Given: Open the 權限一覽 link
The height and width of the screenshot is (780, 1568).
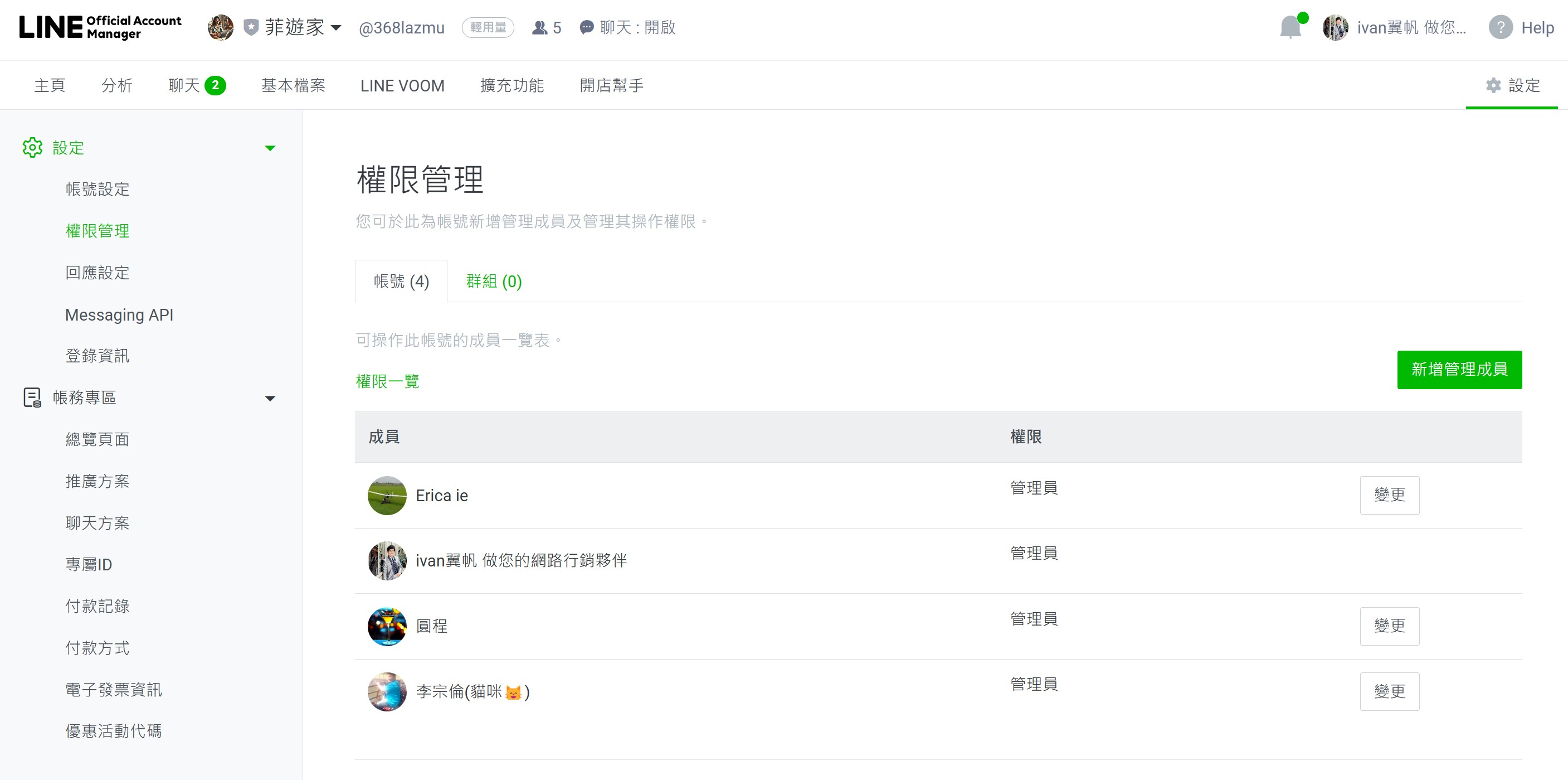Looking at the screenshot, I should (388, 382).
